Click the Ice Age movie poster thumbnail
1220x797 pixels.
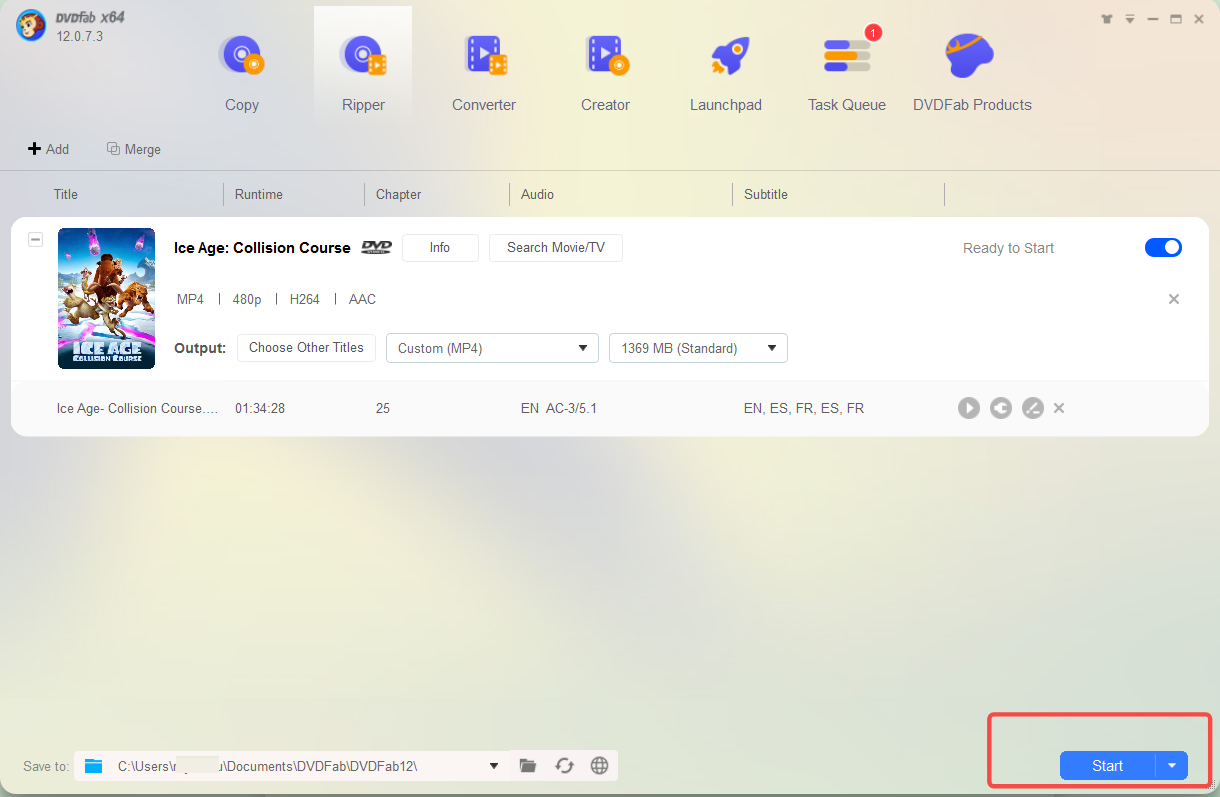pos(106,298)
